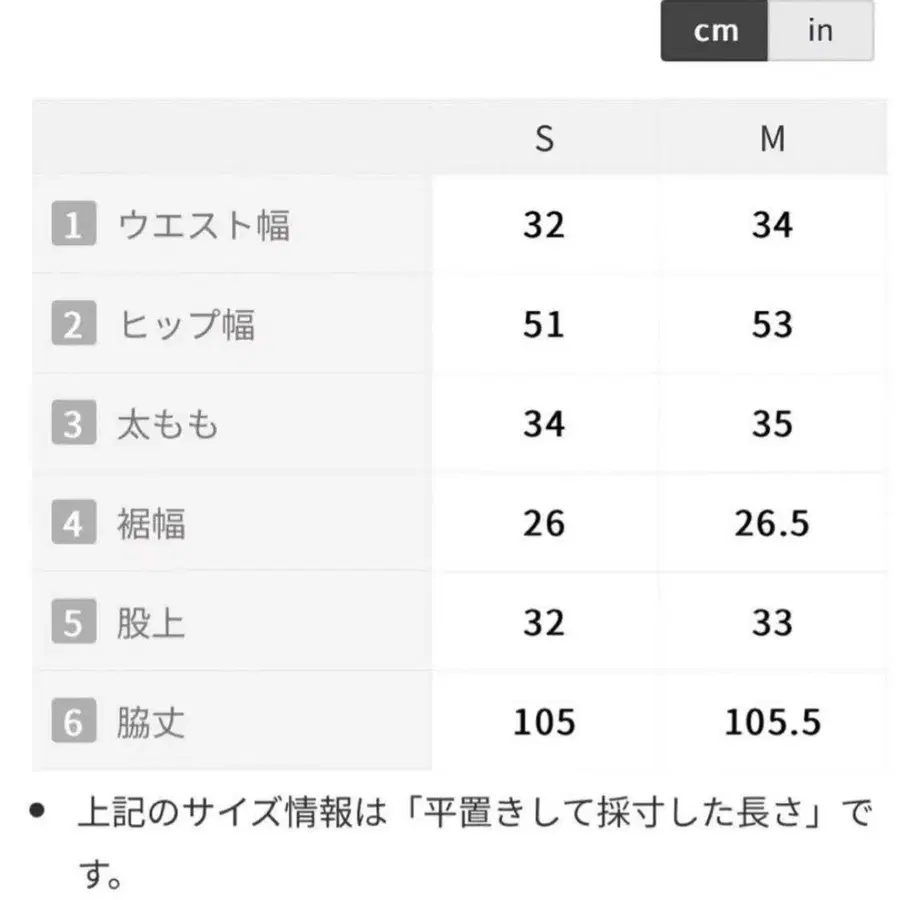Screen dimensions: 900x900
Task: Click the numbered badge 6 beside 脇丈
Action: coord(72,721)
